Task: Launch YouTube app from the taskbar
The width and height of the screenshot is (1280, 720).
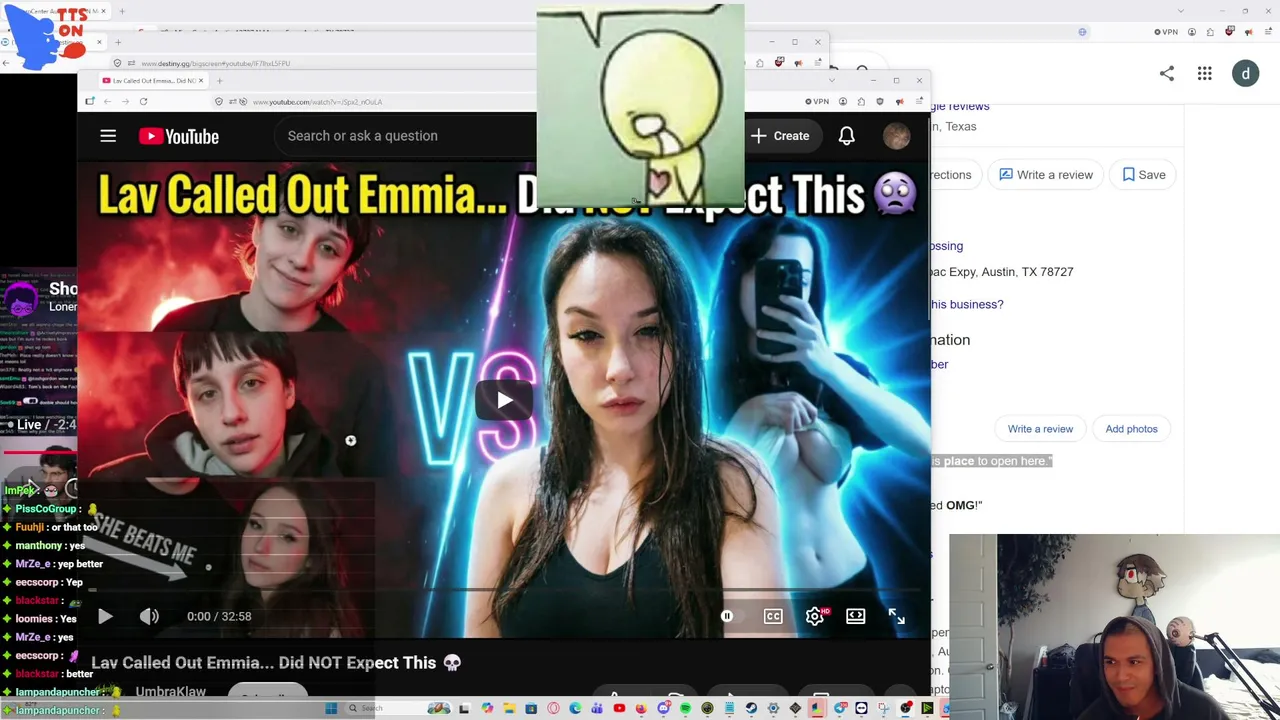Action: [x=619, y=708]
